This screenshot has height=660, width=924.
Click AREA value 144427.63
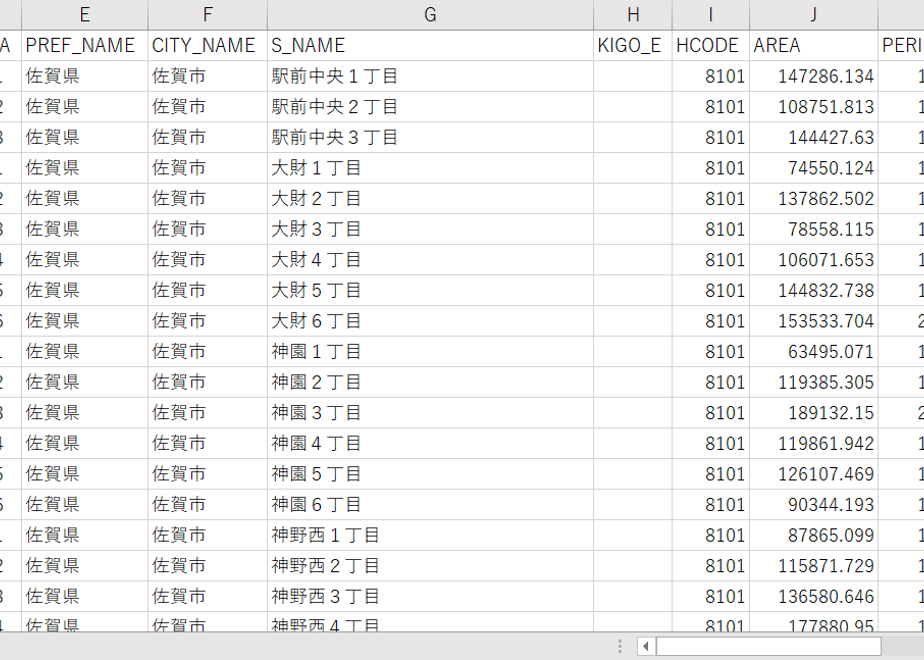pyautogui.click(x=814, y=137)
